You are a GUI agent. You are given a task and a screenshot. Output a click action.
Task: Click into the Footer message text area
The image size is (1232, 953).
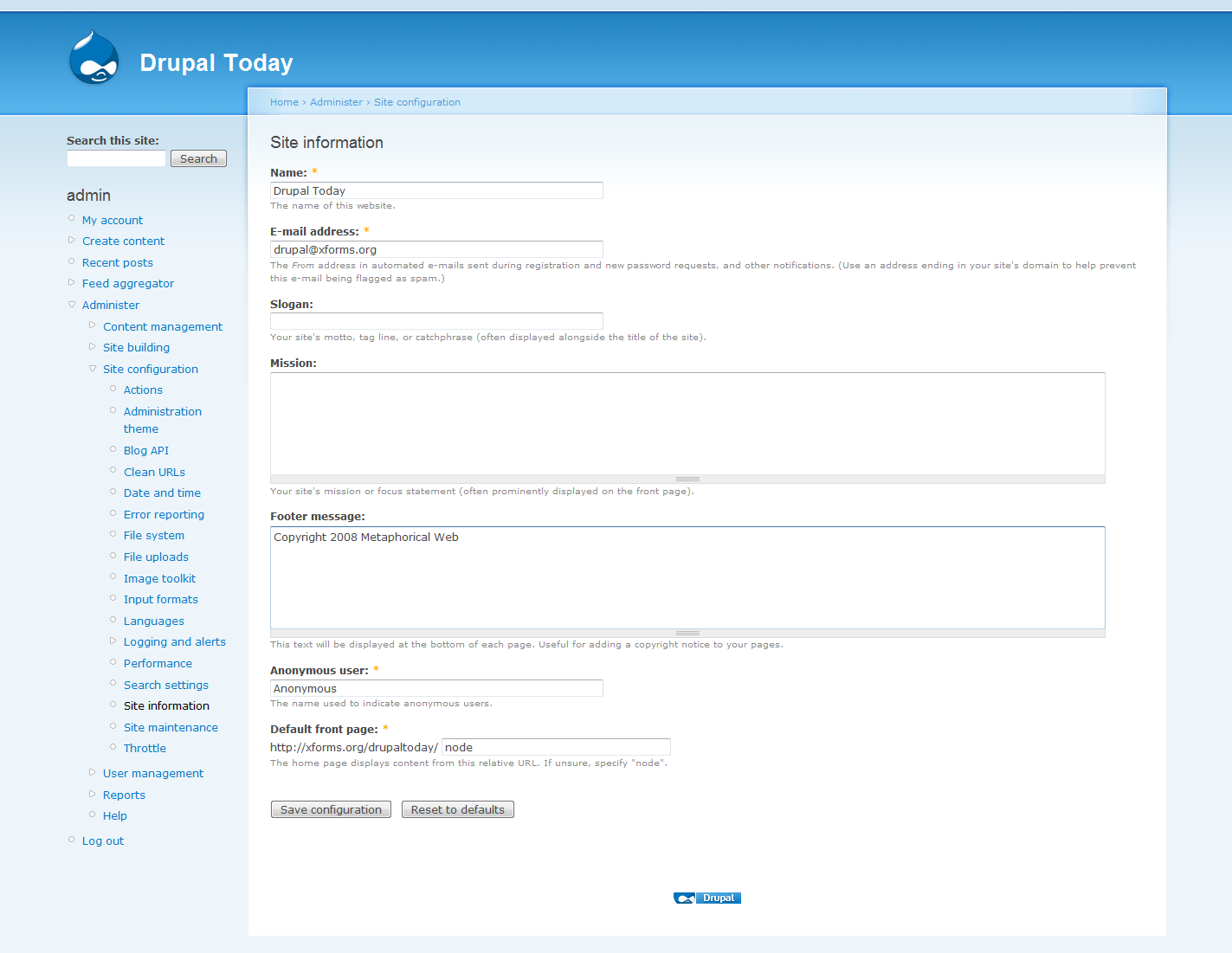(x=687, y=577)
